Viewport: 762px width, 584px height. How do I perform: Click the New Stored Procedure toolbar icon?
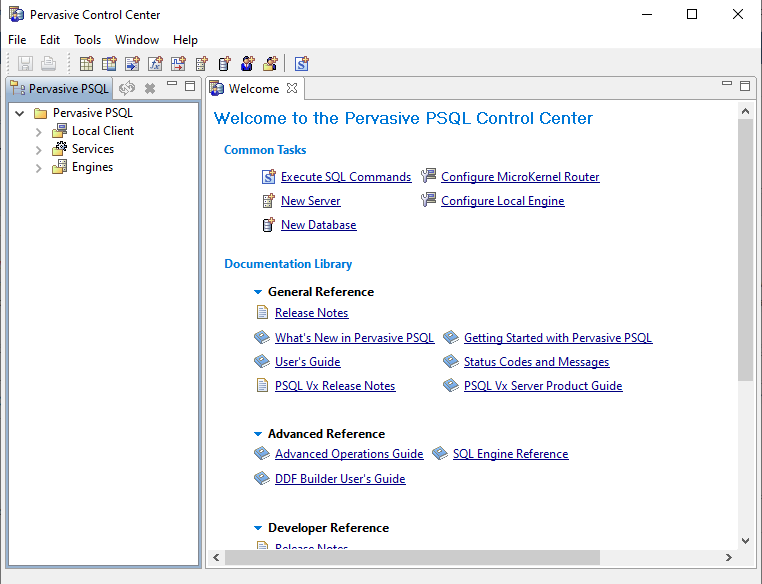[x=132, y=64]
